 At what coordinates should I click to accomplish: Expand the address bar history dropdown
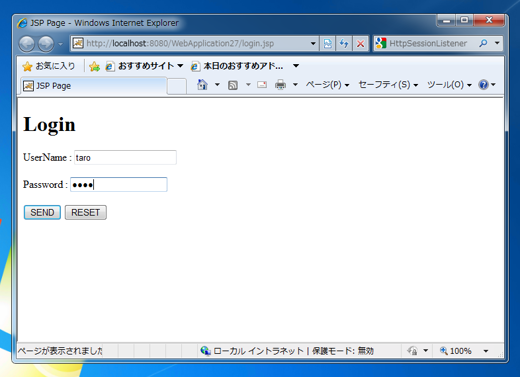click(x=313, y=43)
